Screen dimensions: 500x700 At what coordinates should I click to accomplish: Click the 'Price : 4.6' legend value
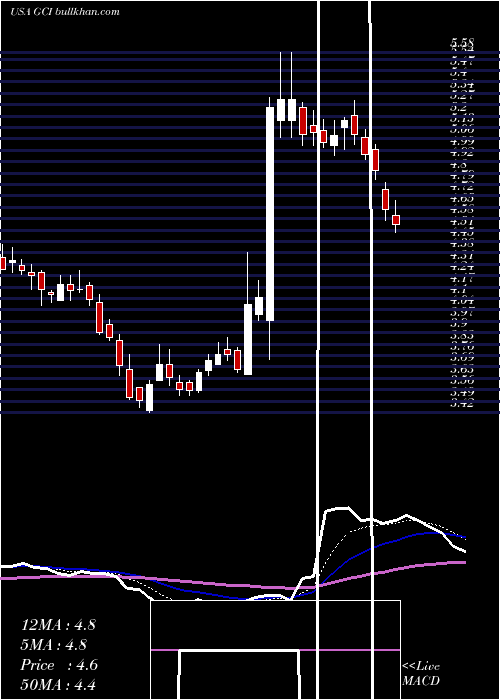(59, 665)
